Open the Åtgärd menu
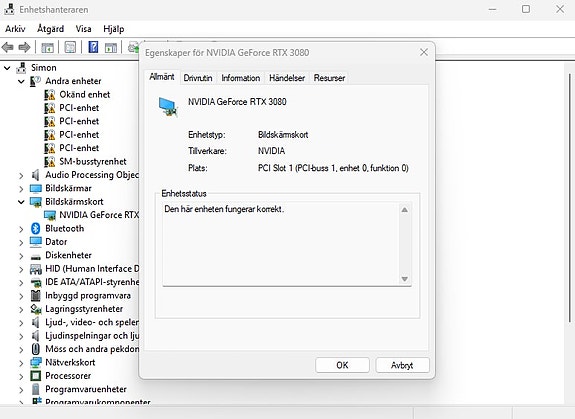 (50, 29)
